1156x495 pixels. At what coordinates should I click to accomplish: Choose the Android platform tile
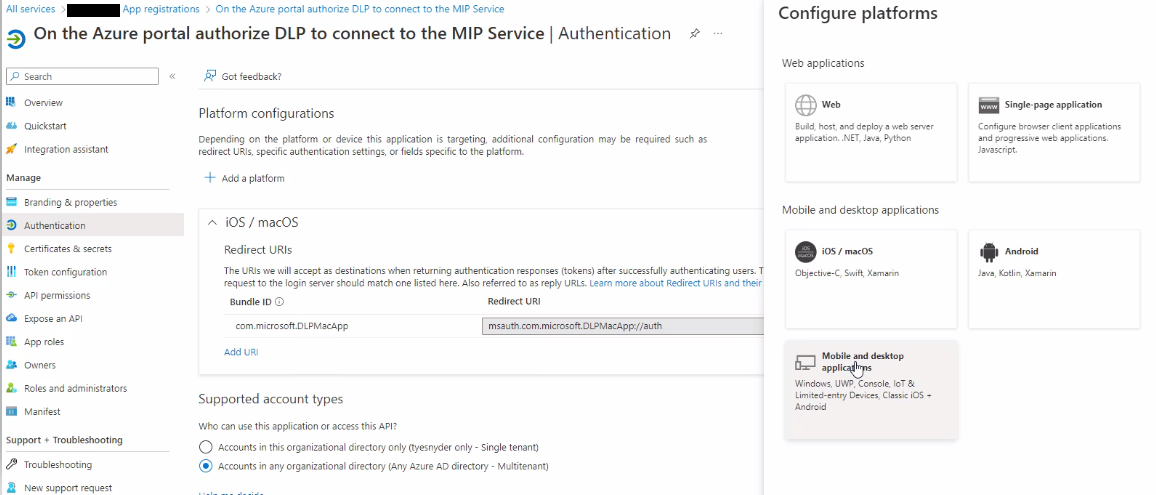coord(1054,279)
